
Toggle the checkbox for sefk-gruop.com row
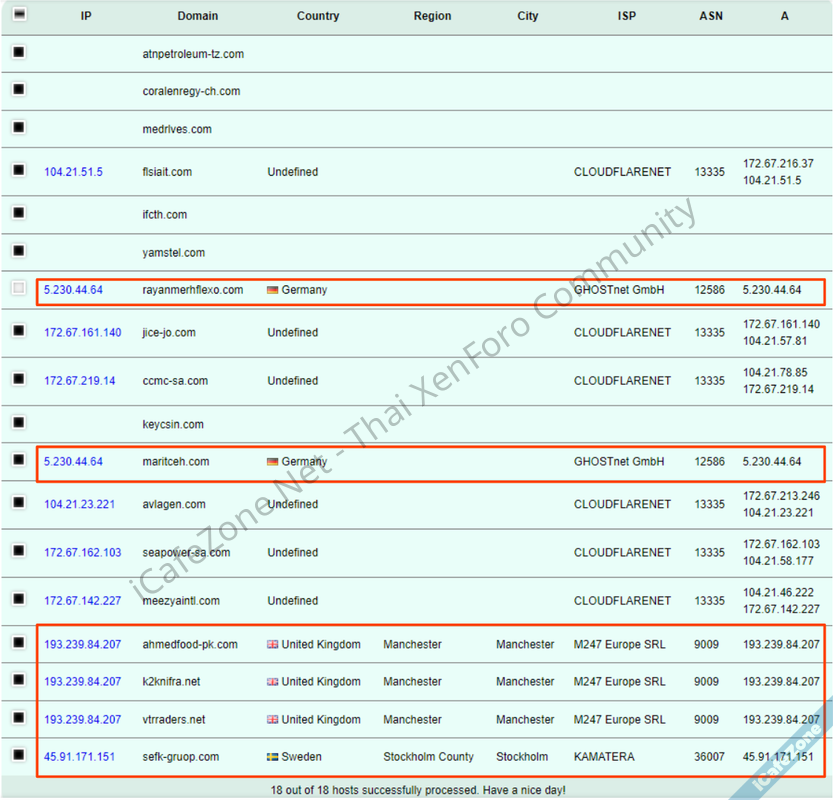click(x=19, y=756)
